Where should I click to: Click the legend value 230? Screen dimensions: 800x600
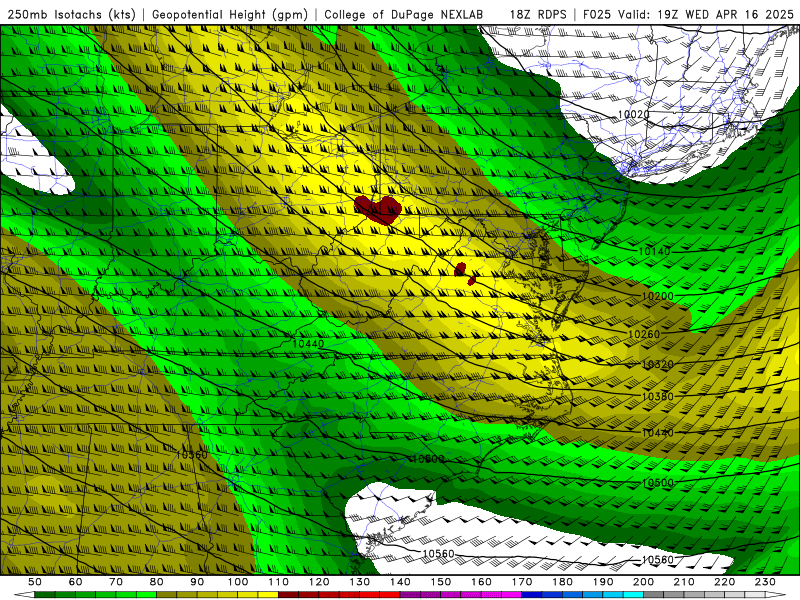(765, 582)
